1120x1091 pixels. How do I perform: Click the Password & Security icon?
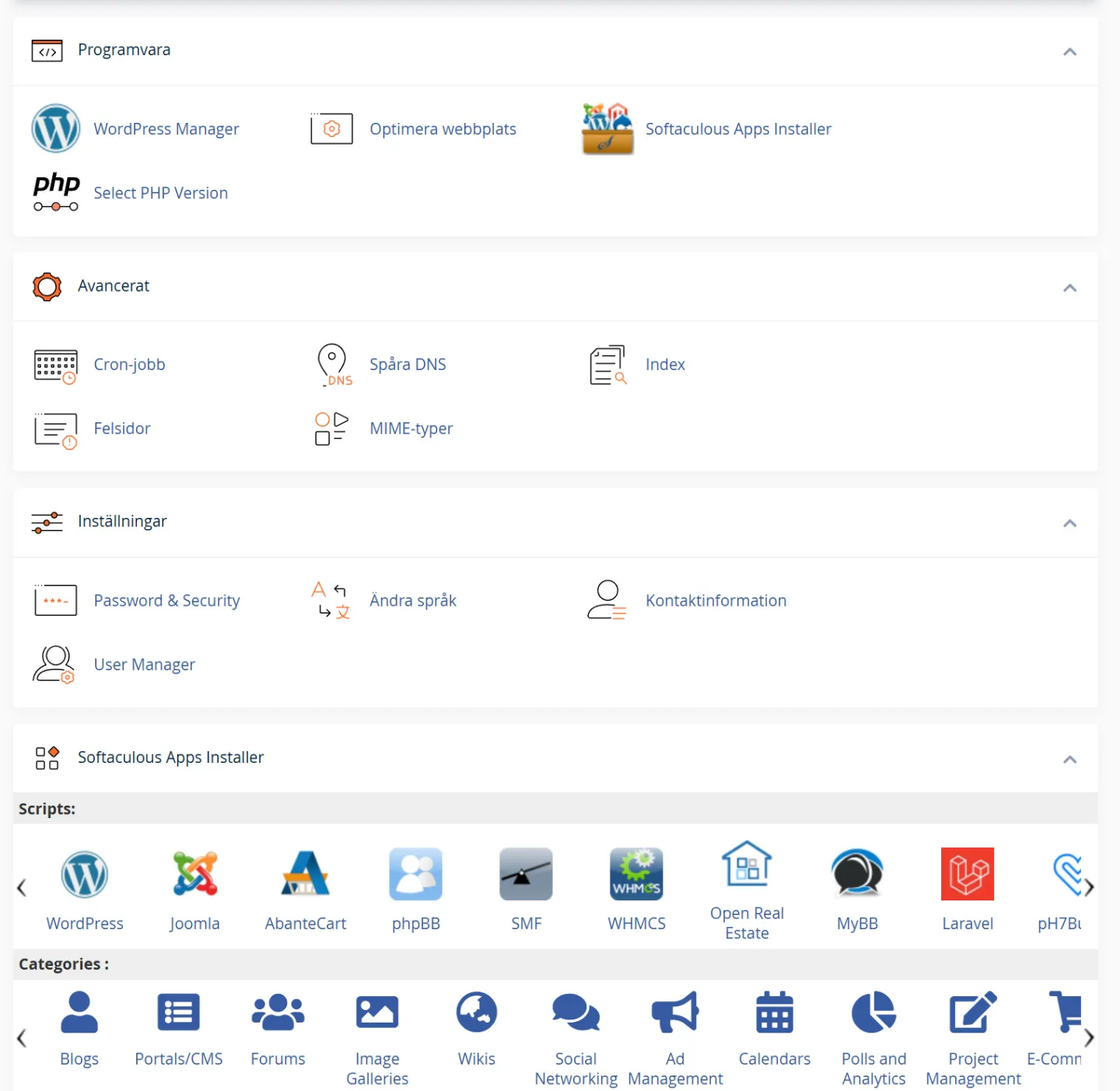[56, 600]
